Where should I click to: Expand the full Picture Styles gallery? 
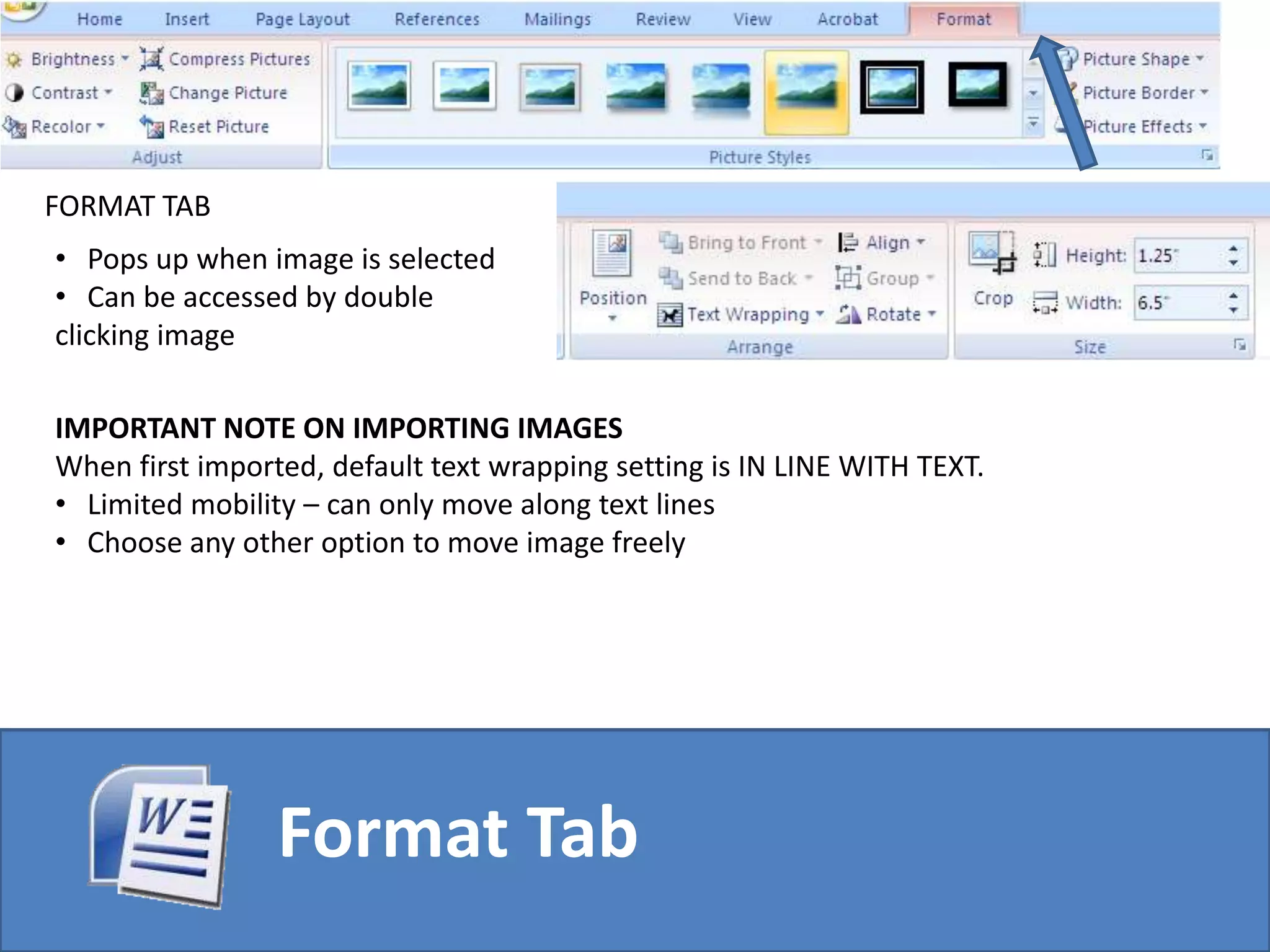(1033, 124)
